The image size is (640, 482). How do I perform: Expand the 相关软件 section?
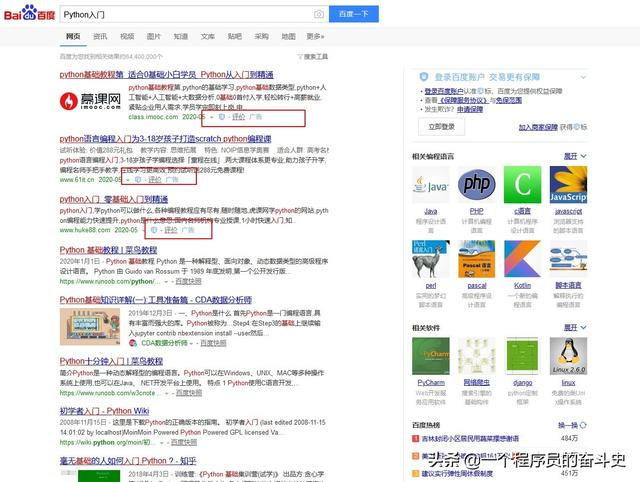click(x=573, y=327)
